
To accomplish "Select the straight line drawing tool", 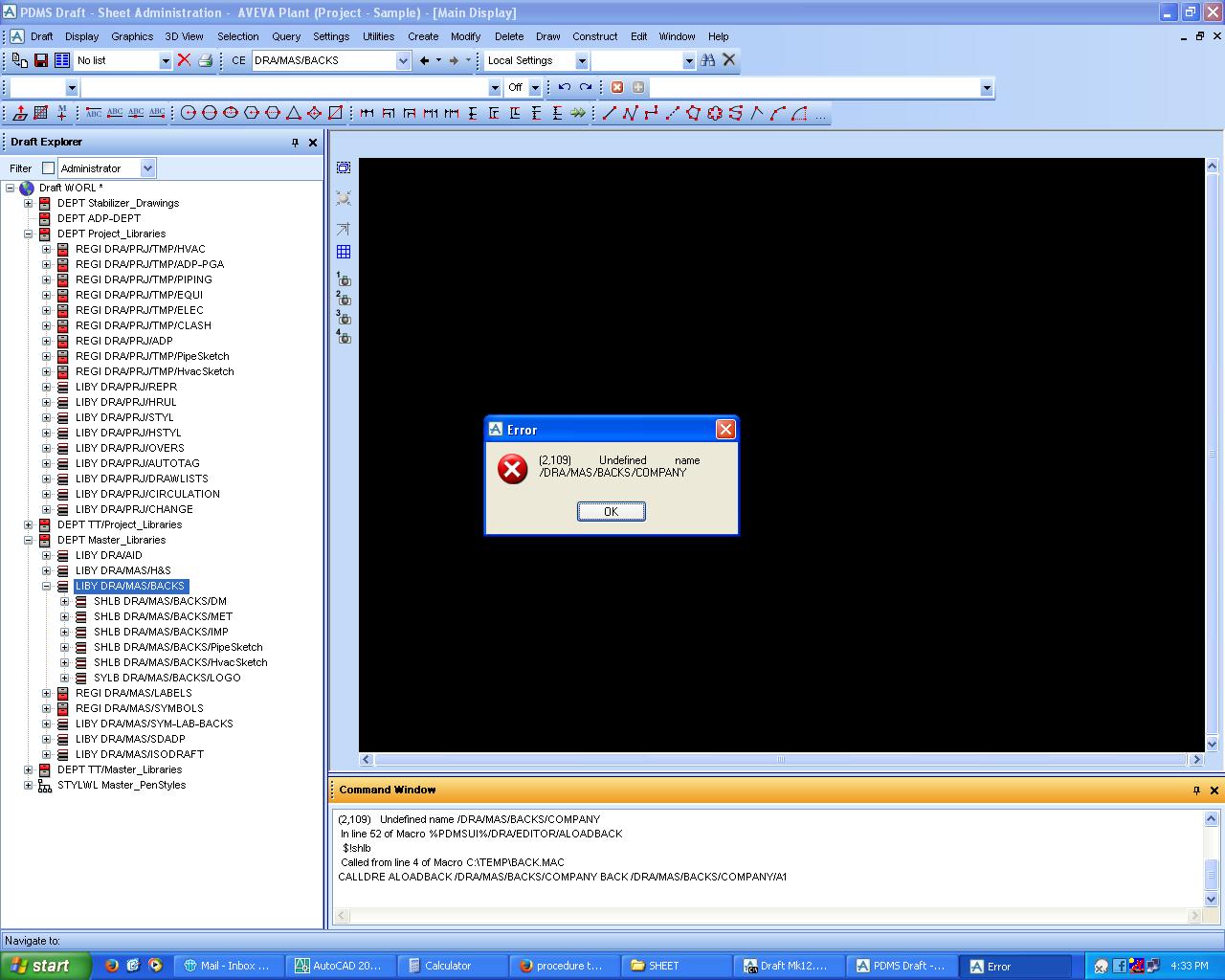I will coord(609,113).
